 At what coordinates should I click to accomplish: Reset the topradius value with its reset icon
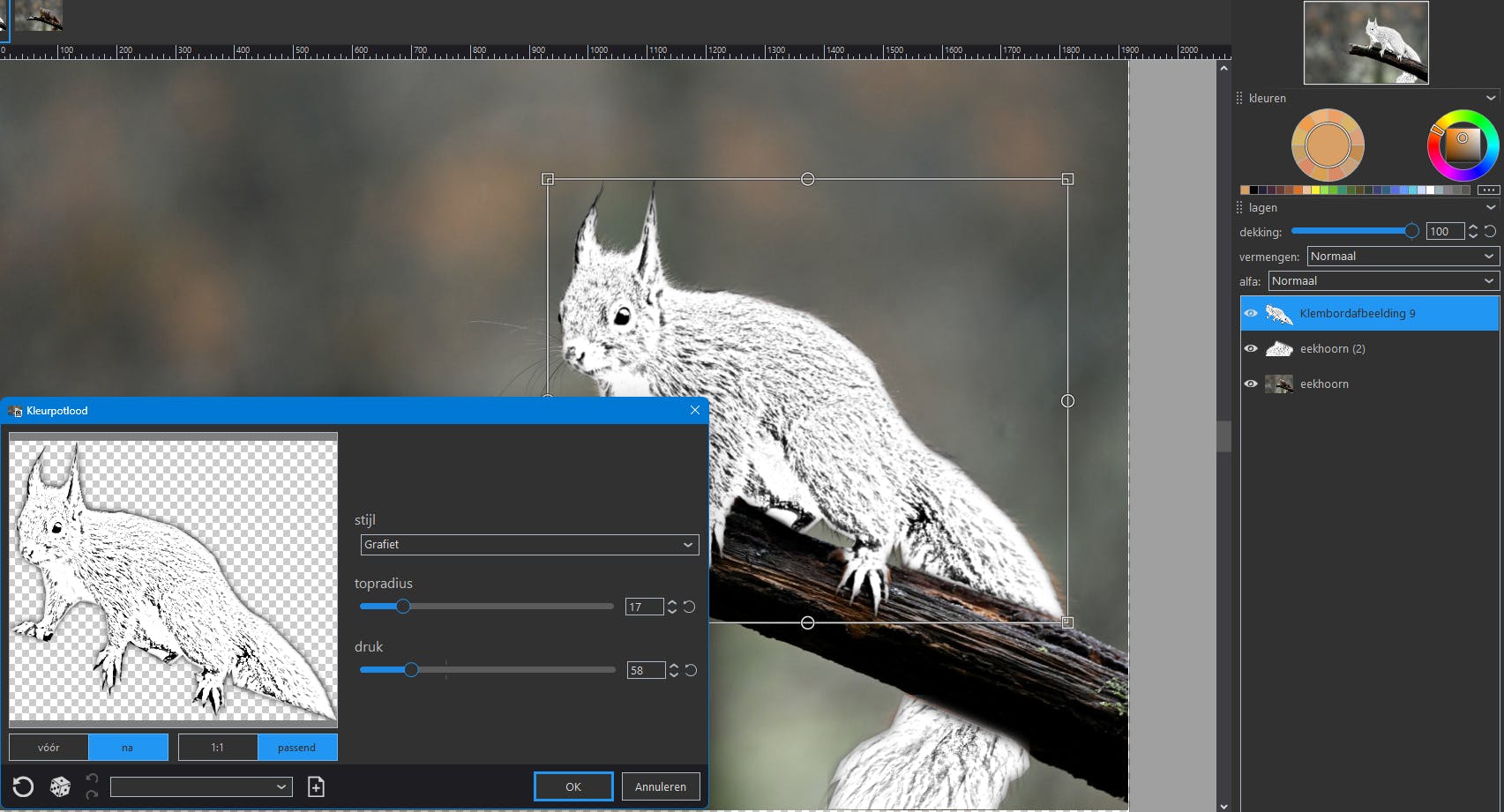tap(690, 607)
